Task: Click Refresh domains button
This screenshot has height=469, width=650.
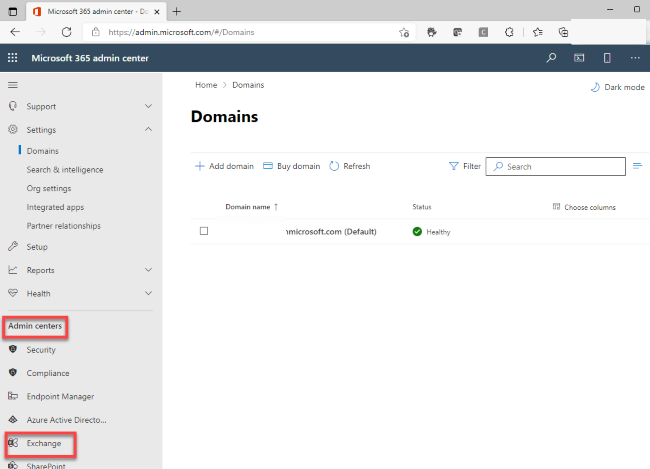Action: click(x=350, y=166)
